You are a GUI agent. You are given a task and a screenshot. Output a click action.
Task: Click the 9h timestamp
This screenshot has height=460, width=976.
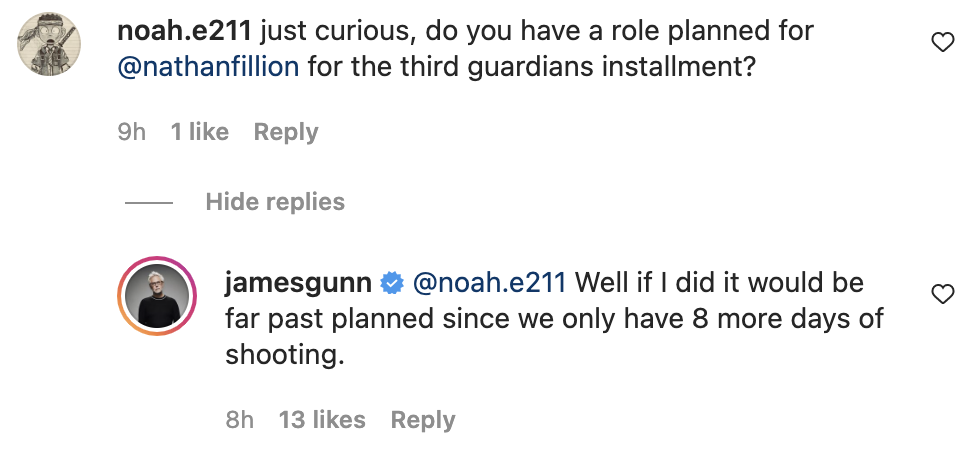pos(132,132)
